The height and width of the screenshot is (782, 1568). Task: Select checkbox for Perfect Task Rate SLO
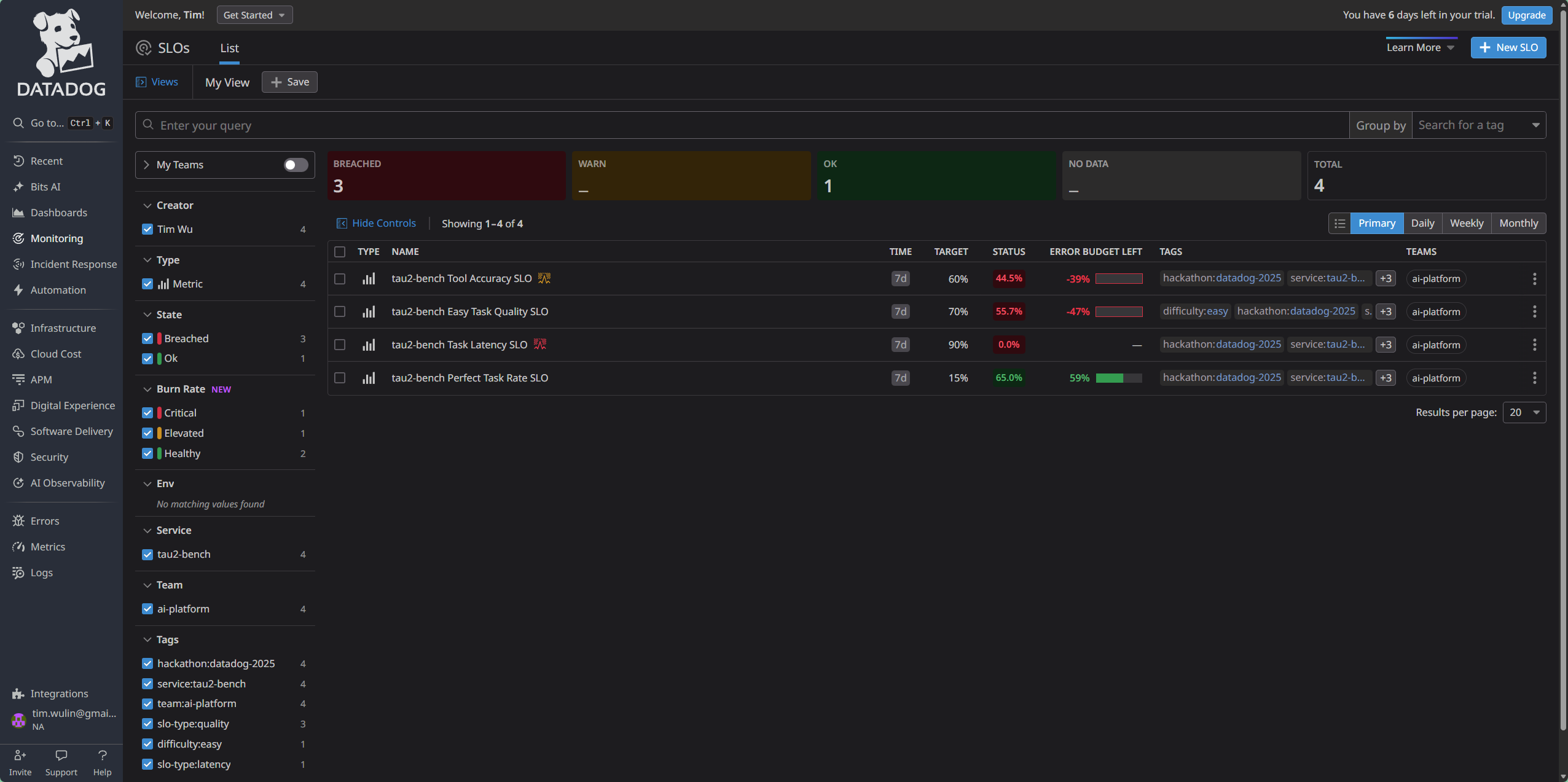coord(340,378)
